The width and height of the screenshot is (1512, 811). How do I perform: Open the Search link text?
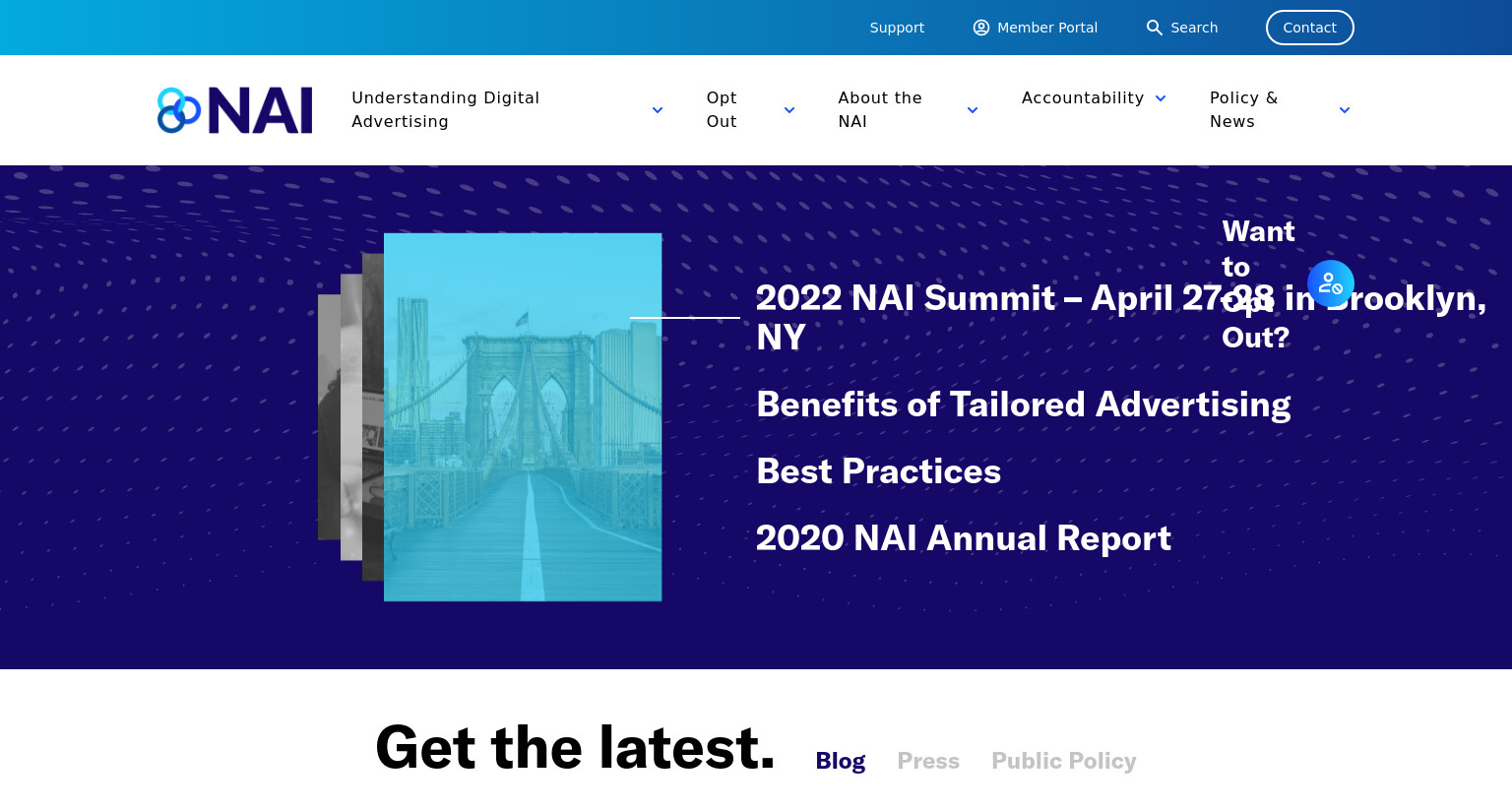coord(1194,28)
